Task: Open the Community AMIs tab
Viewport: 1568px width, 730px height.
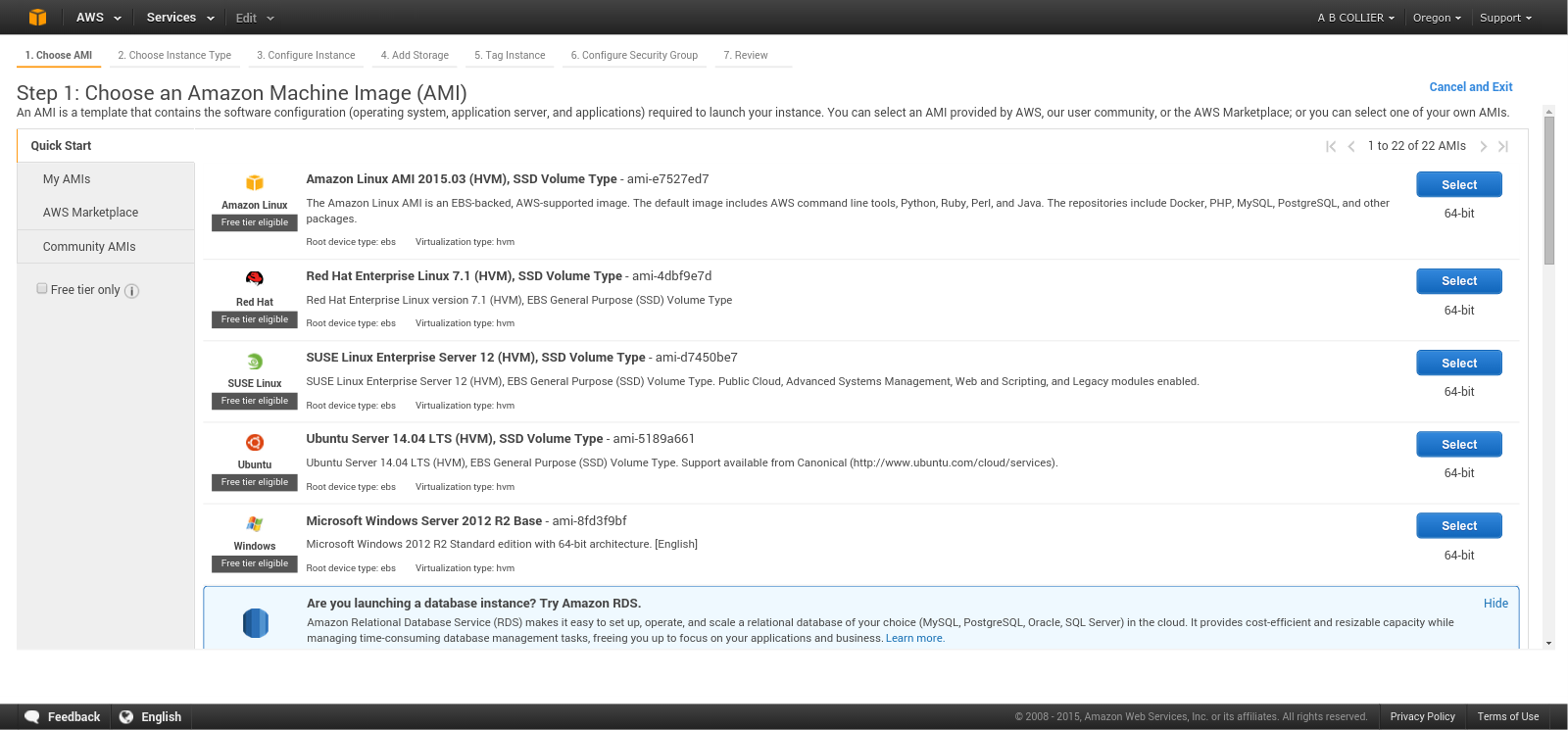Action: 89,247
